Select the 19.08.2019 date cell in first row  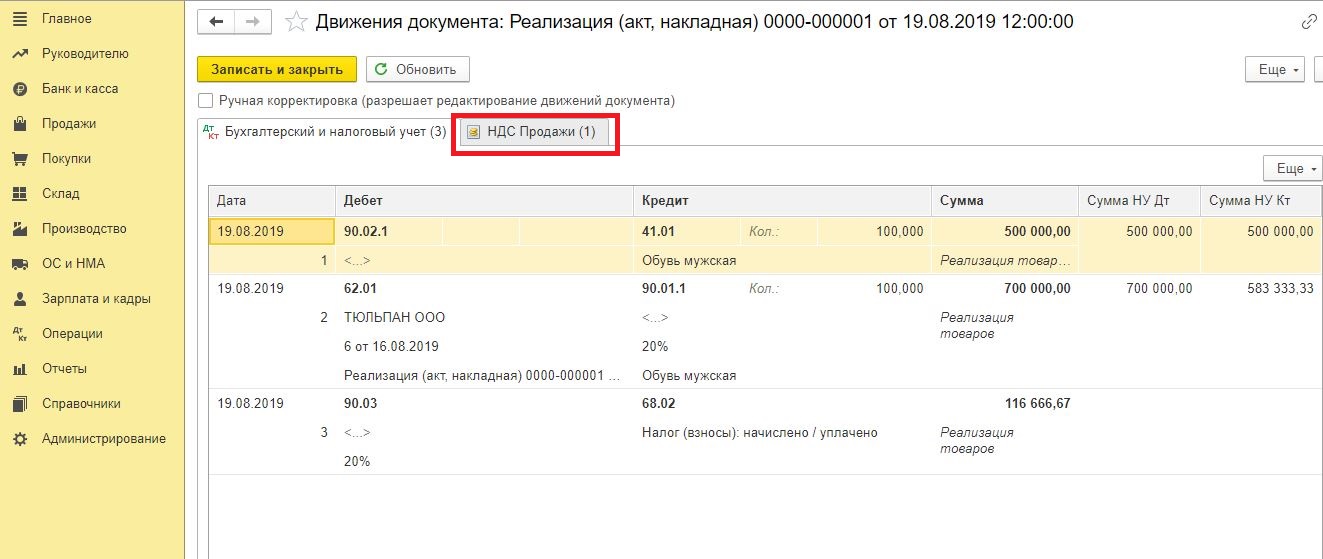pyautogui.click(x=272, y=231)
